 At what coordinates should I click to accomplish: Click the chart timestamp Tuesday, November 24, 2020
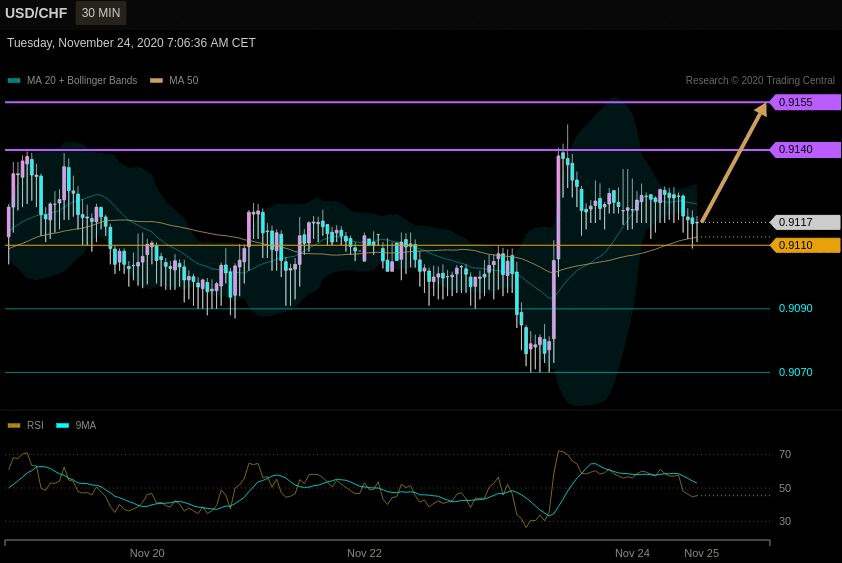pos(131,43)
